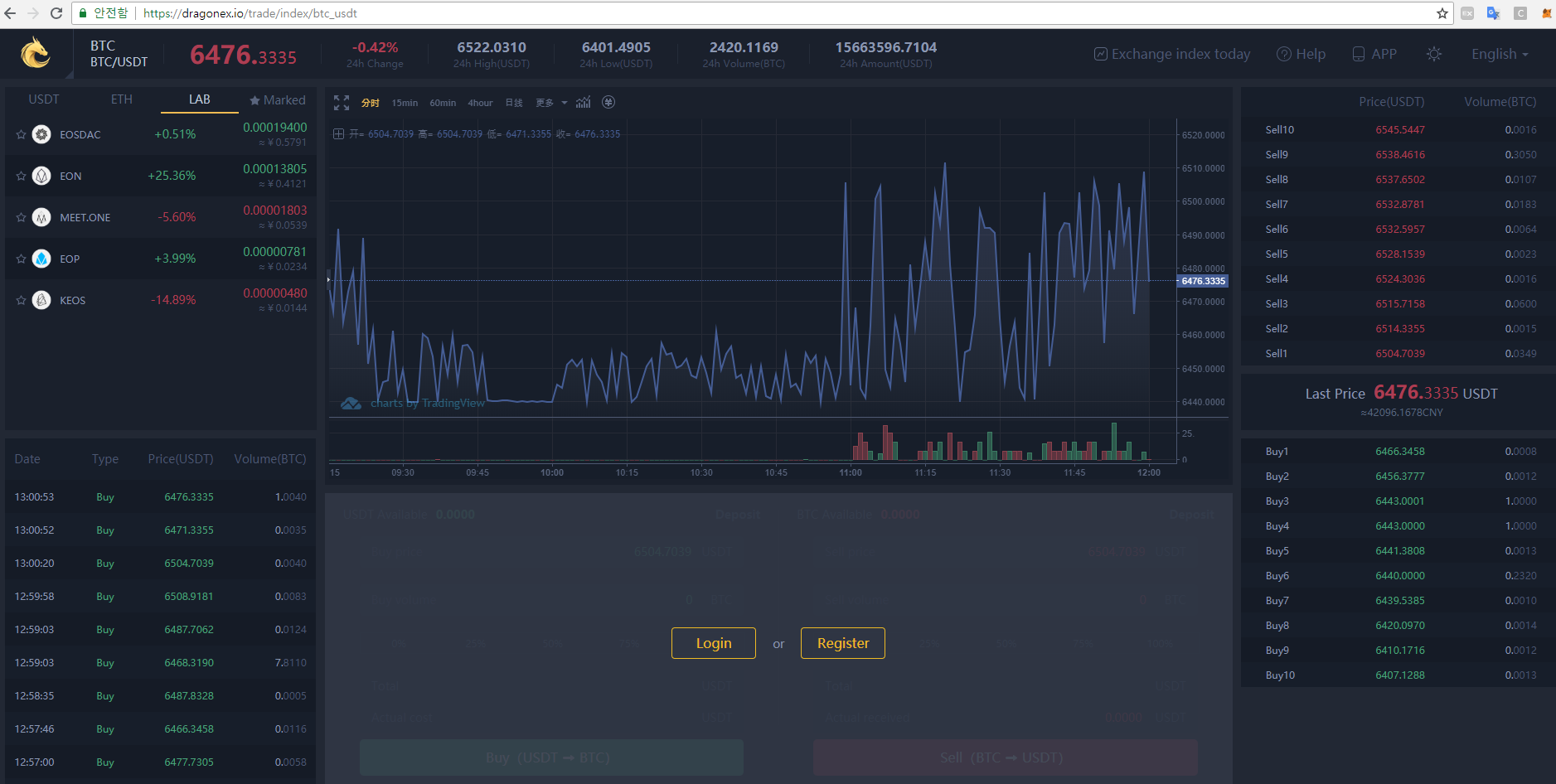The height and width of the screenshot is (784, 1556).
Task: Switch to the USDT market tab
Action: point(44,99)
